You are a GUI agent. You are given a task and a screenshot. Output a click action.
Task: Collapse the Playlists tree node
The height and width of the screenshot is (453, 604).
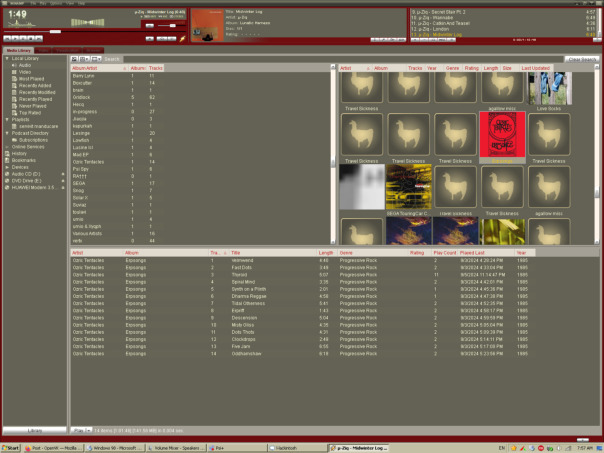tap(7, 119)
